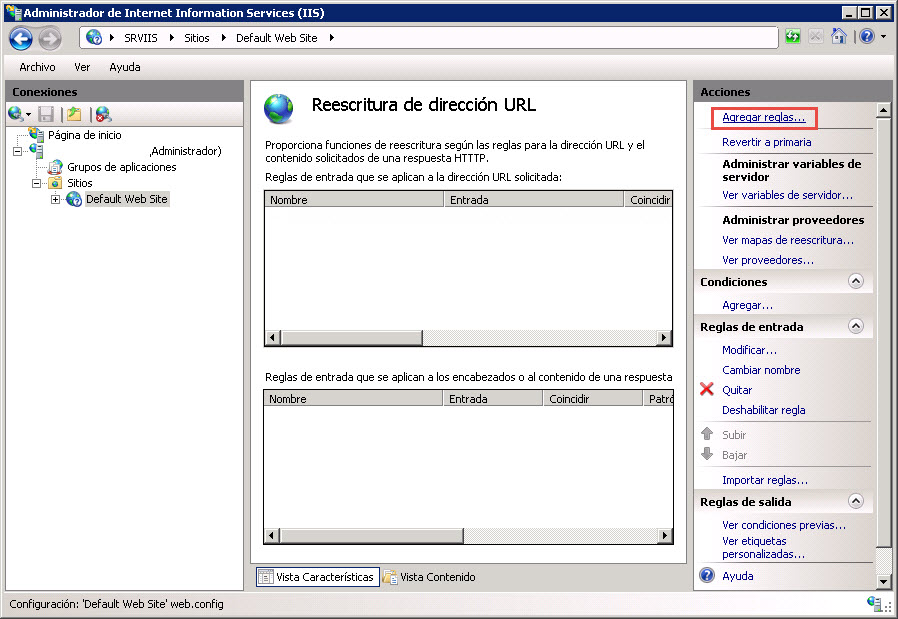Click the server icon beside Administrador

pos(37,151)
